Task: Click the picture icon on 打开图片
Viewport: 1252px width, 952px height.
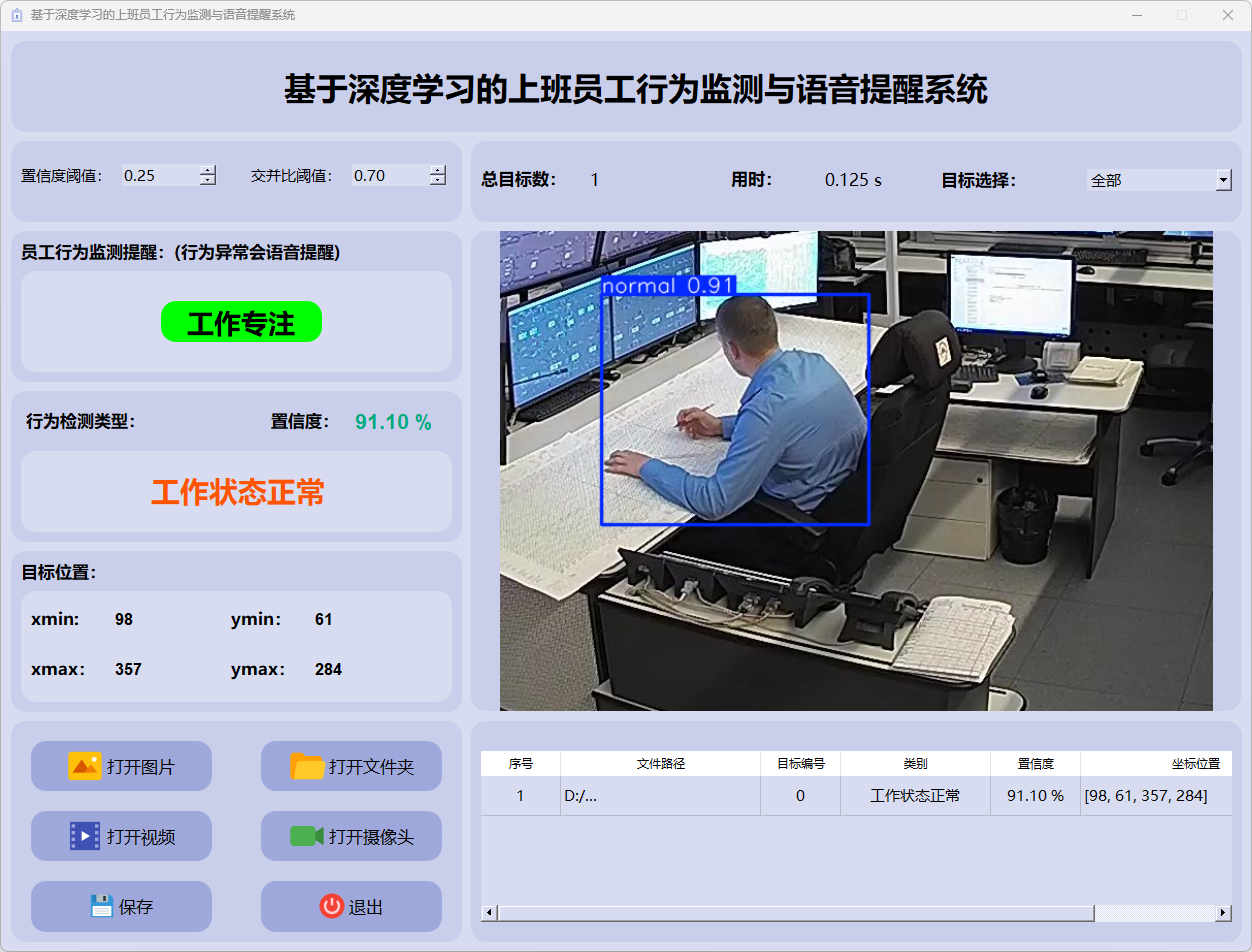Action: point(85,766)
